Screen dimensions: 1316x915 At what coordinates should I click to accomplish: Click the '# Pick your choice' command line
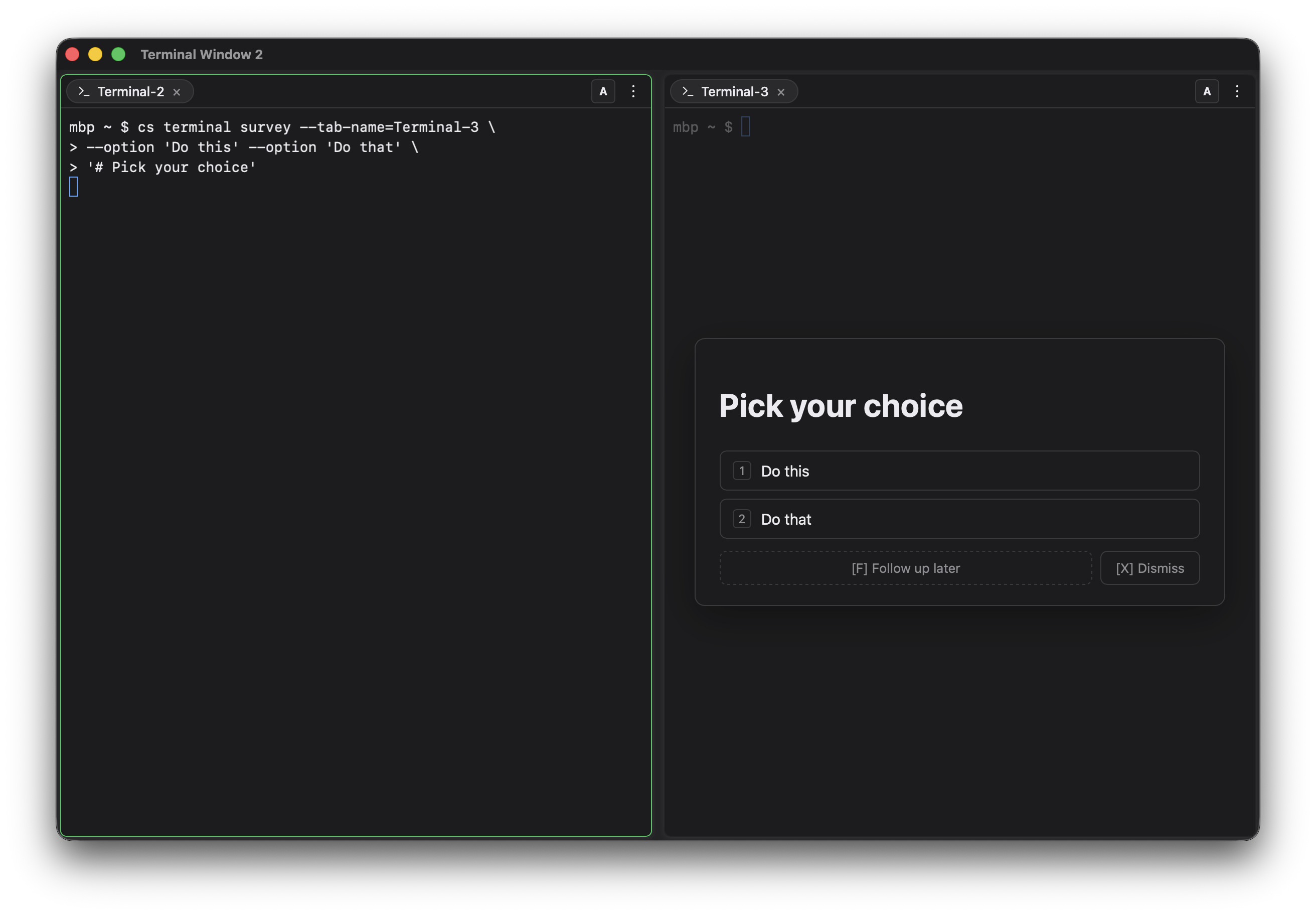pyautogui.click(x=163, y=168)
